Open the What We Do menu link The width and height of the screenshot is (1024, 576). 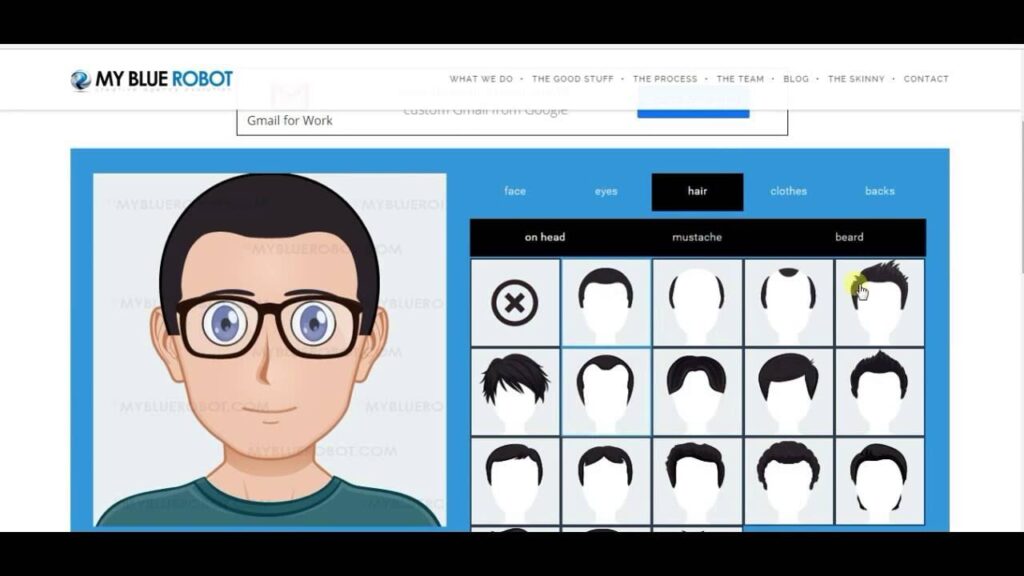click(481, 79)
